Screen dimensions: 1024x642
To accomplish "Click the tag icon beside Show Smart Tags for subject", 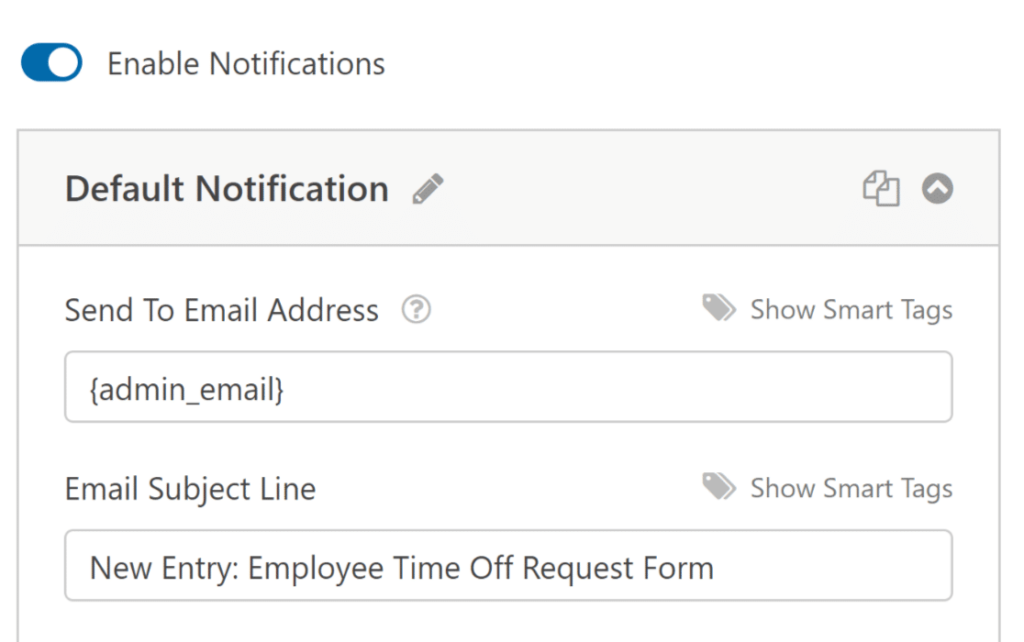I will [718, 487].
